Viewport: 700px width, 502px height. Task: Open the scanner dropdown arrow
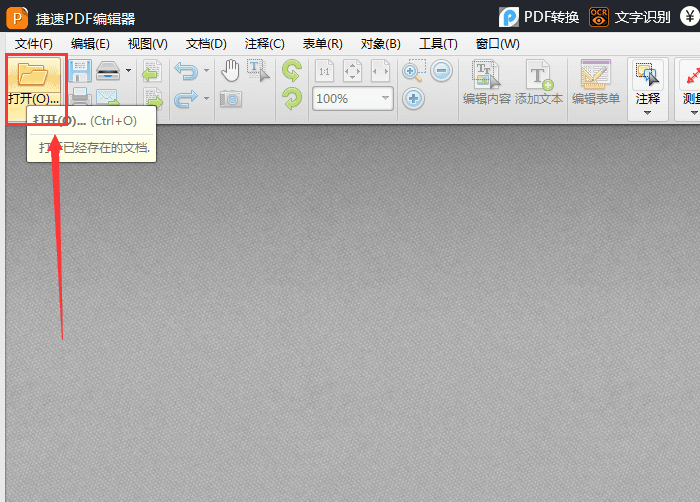(x=129, y=71)
